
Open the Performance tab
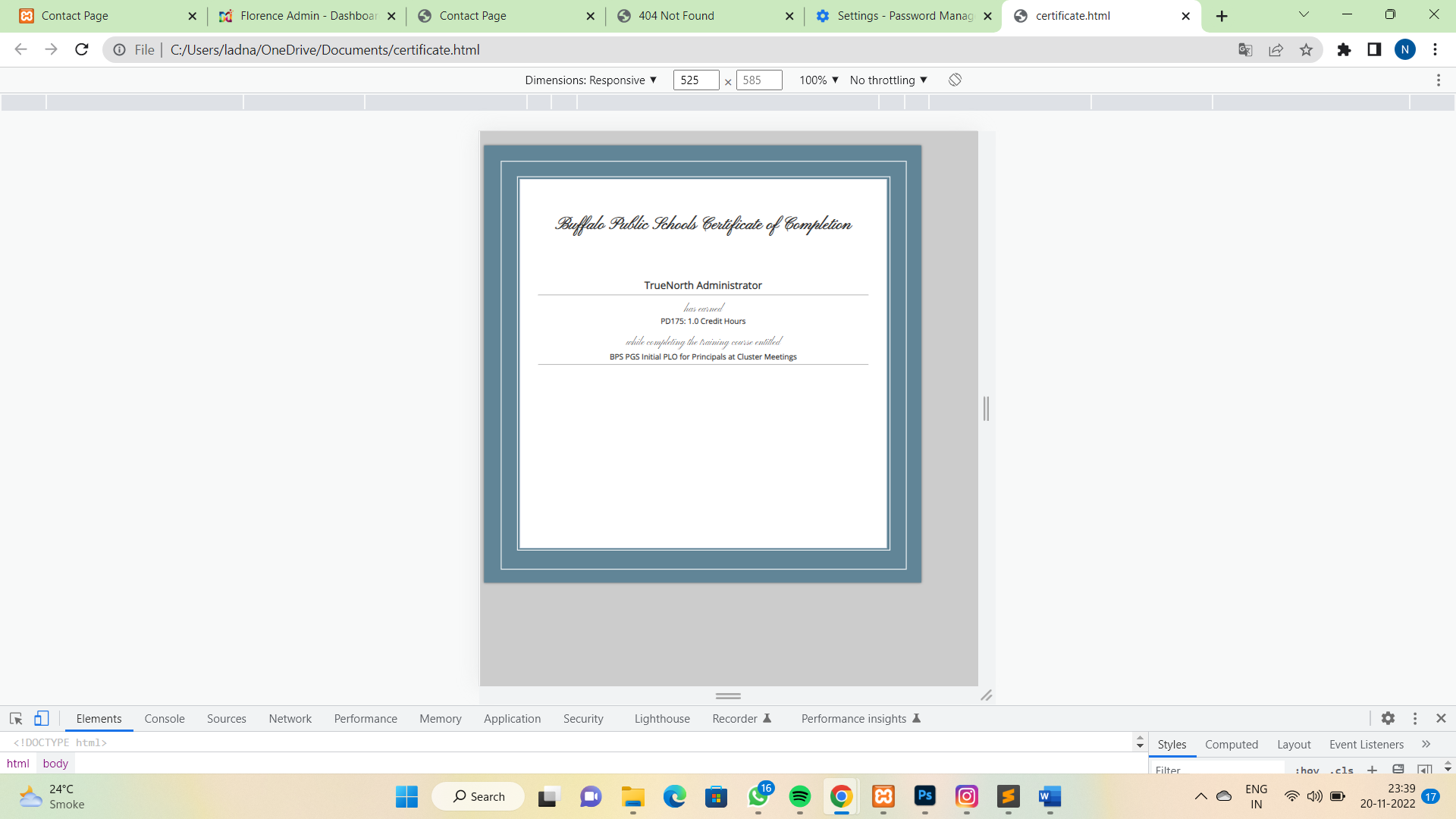[366, 718]
